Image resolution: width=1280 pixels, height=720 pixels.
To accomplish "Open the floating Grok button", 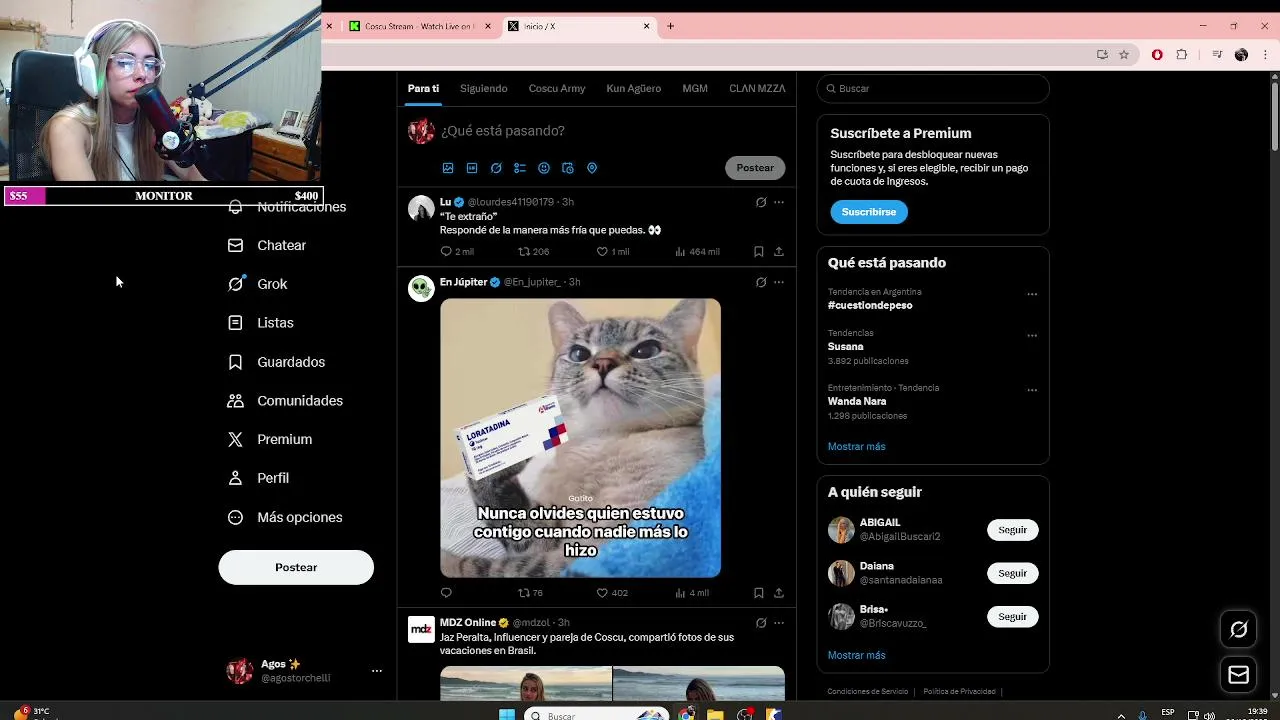I will [1239, 629].
